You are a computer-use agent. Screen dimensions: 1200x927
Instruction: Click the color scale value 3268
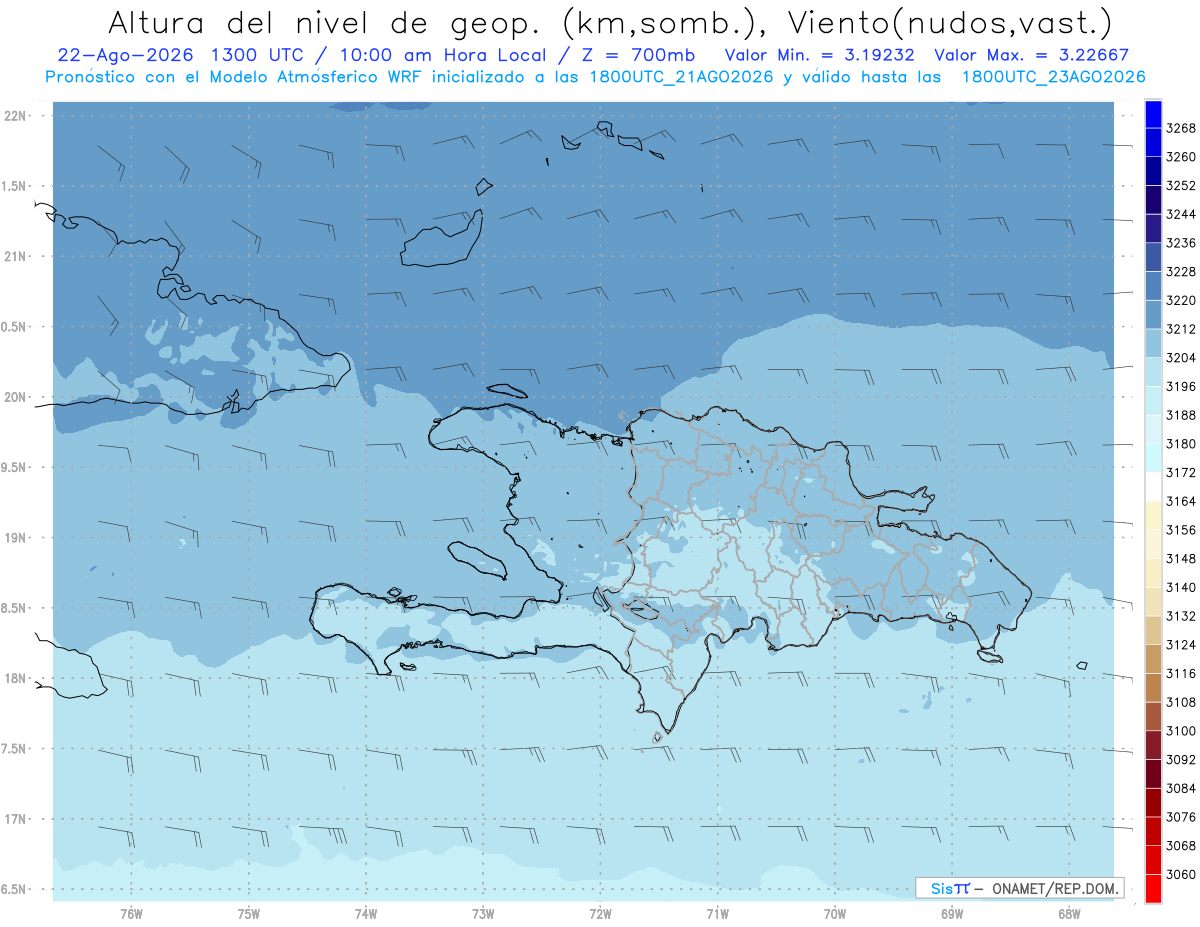pyautogui.click(x=1181, y=128)
